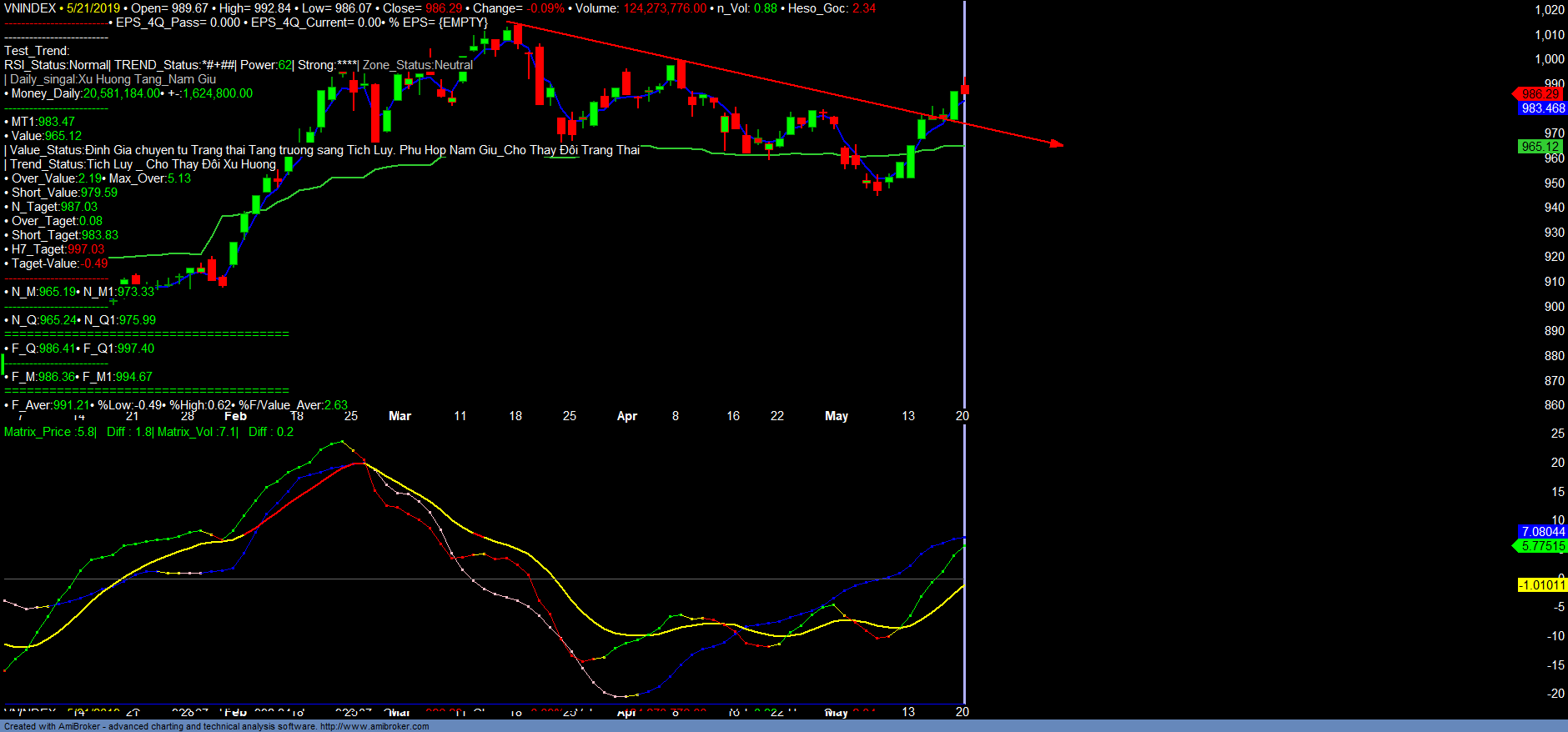Viewport: 1568px width, 732px height.
Task: Click the VNINDEX symbol title text
Action: [x=30, y=8]
